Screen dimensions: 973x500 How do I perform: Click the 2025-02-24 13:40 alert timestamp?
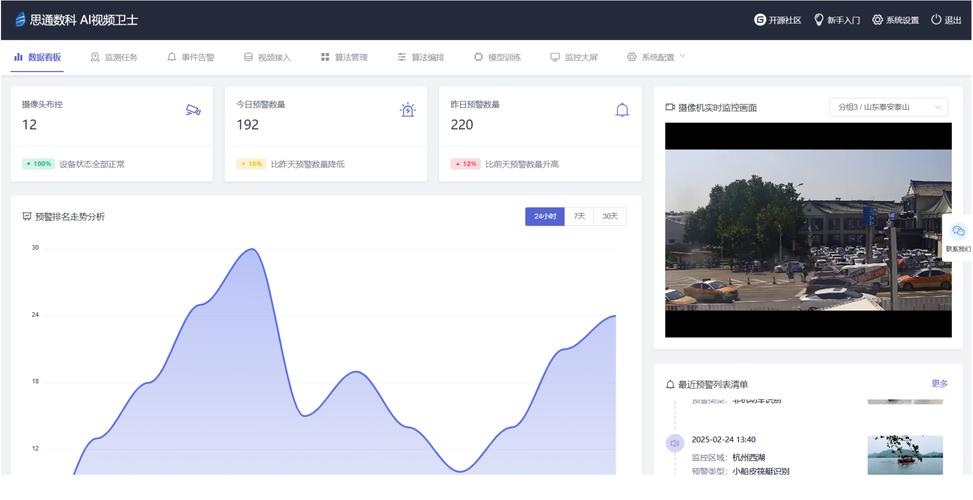coord(724,440)
